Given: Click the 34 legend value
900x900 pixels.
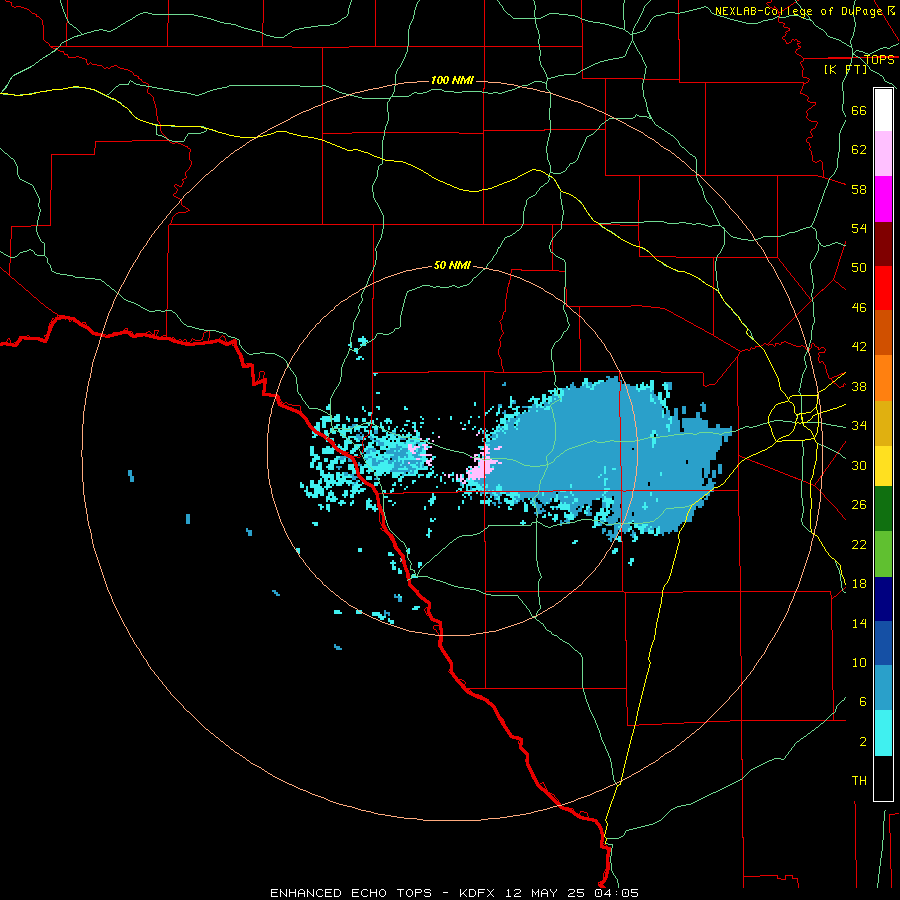Looking at the screenshot, I should pyautogui.click(x=859, y=426).
